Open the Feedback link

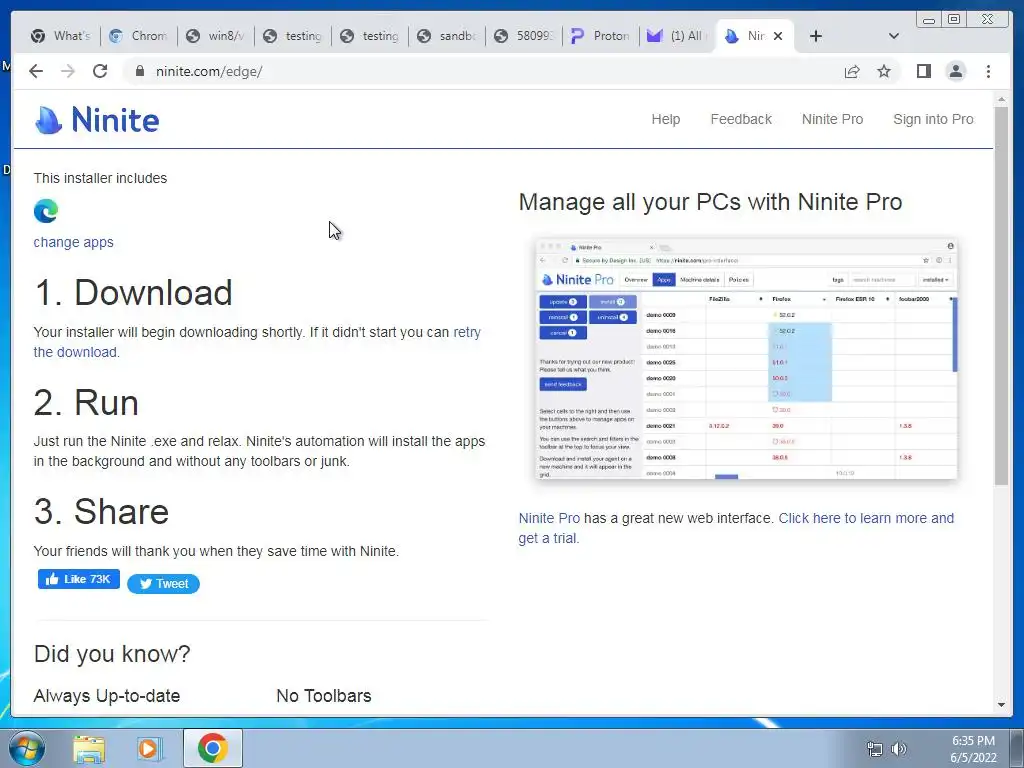(741, 120)
